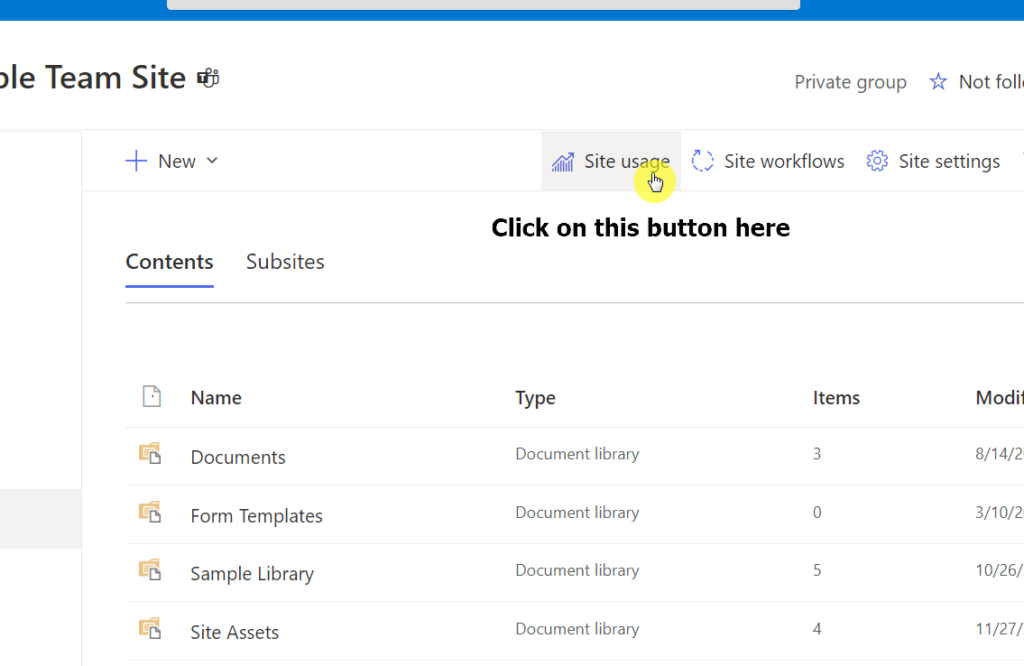Click the Documents library icon

(150, 454)
